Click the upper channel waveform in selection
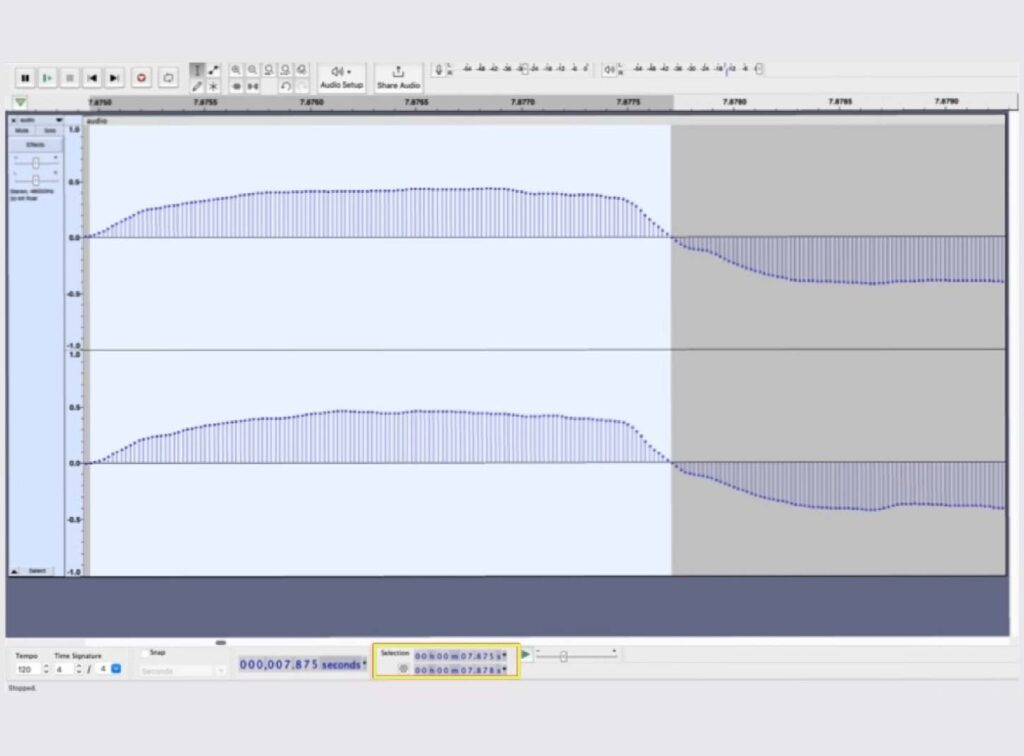The width and height of the screenshot is (1024, 756). tap(379, 213)
